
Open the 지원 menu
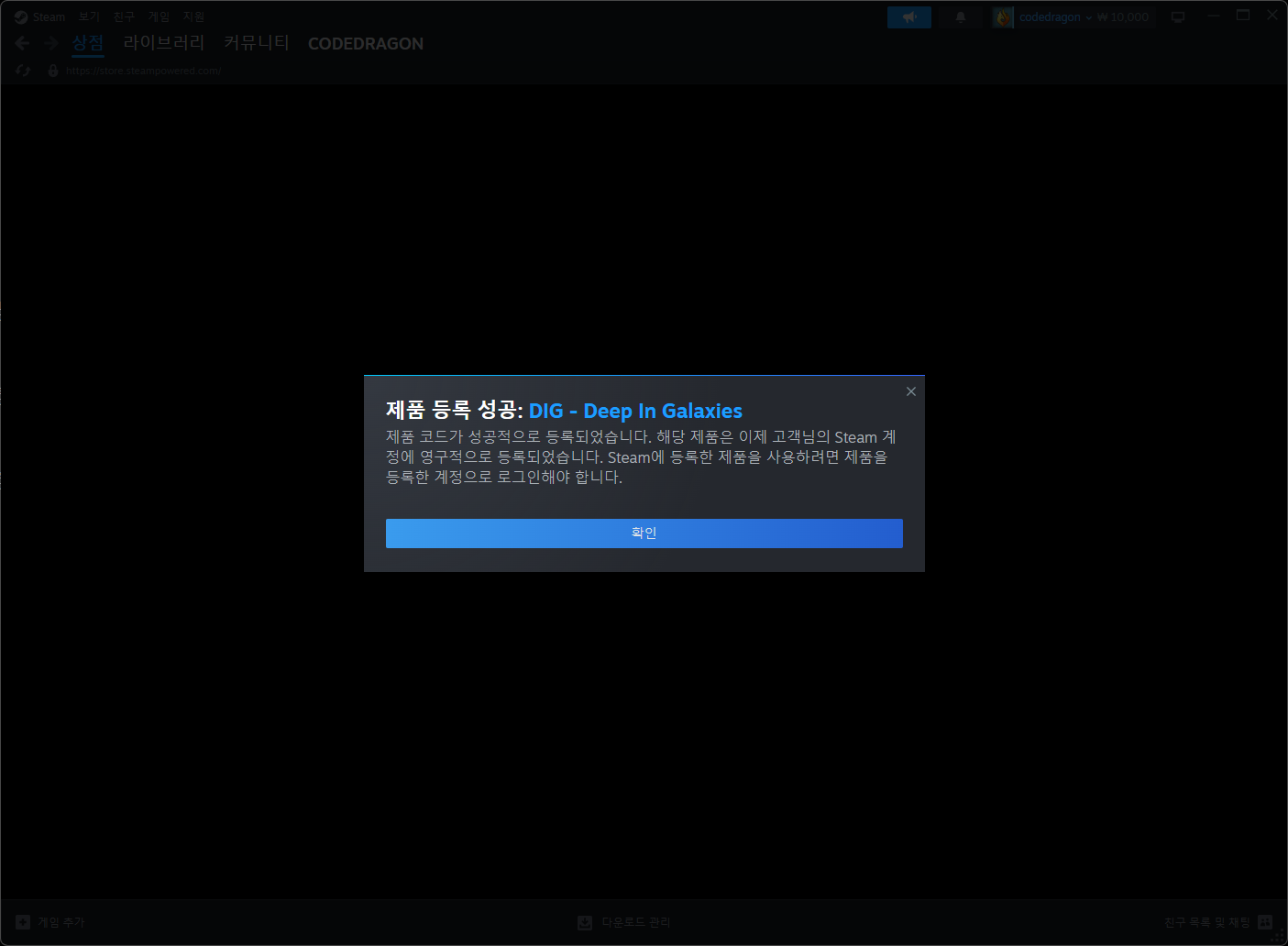pos(193,16)
